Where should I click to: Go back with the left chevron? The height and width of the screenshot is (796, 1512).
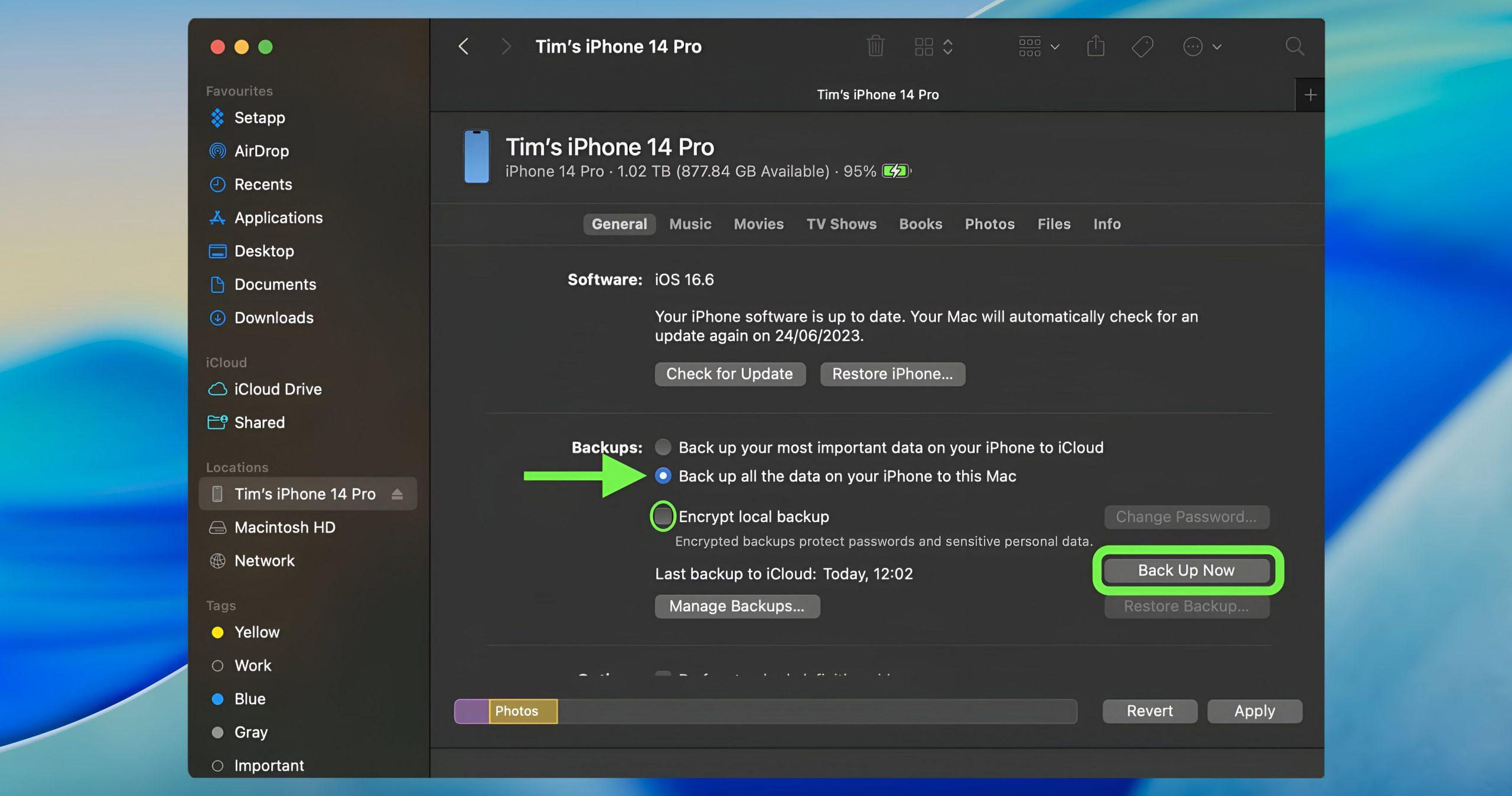[x=464, y=46]
